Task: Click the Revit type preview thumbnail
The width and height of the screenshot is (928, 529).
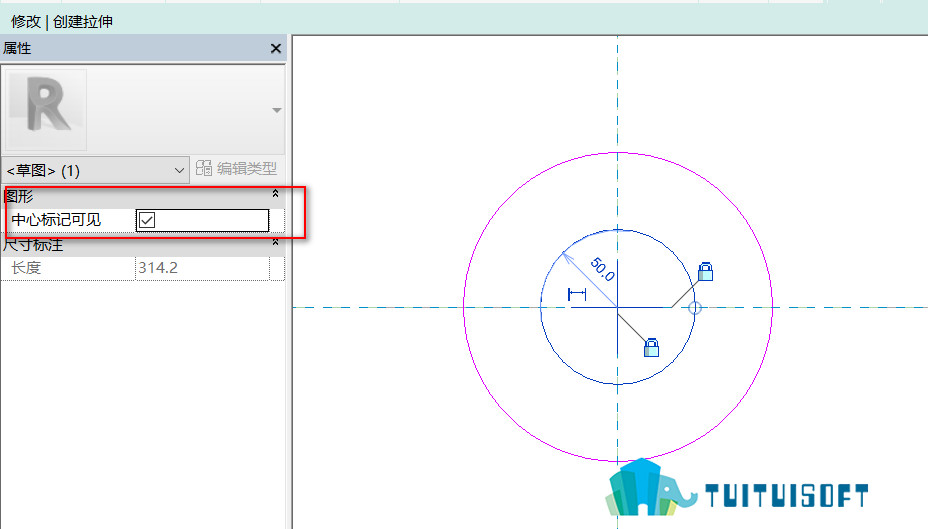Action: 46,109
